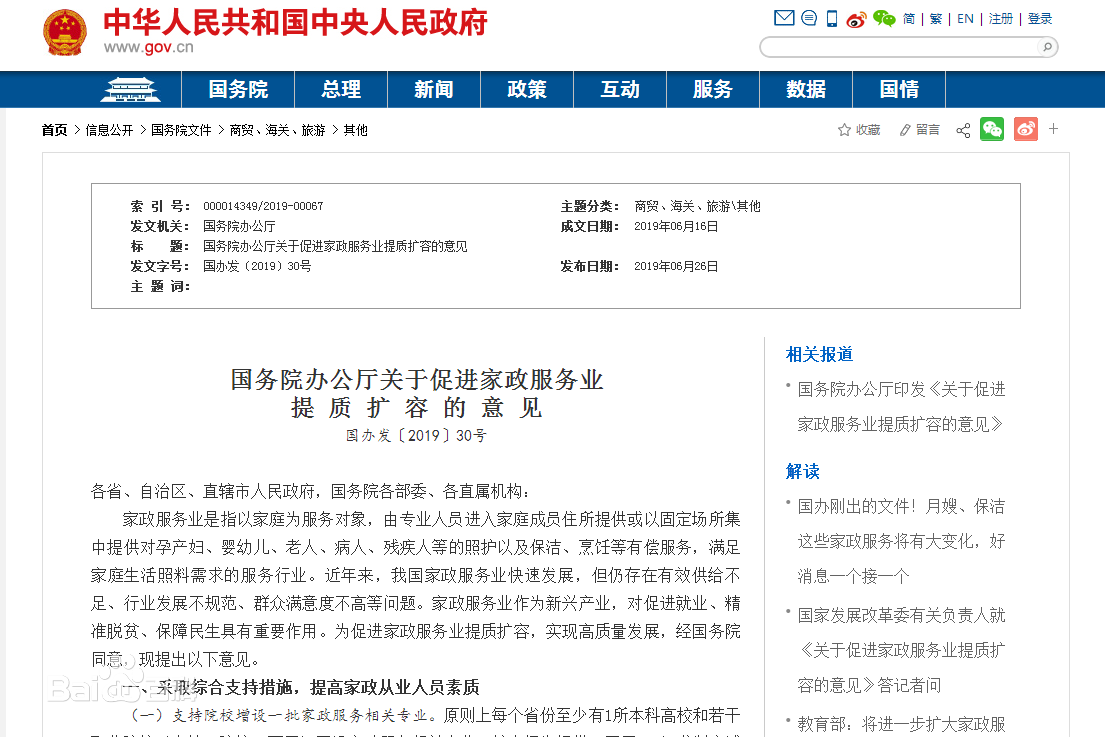Click the 首页 breadcrumb link
Viewport: 1105px width, 737px height.
(54, 130)
